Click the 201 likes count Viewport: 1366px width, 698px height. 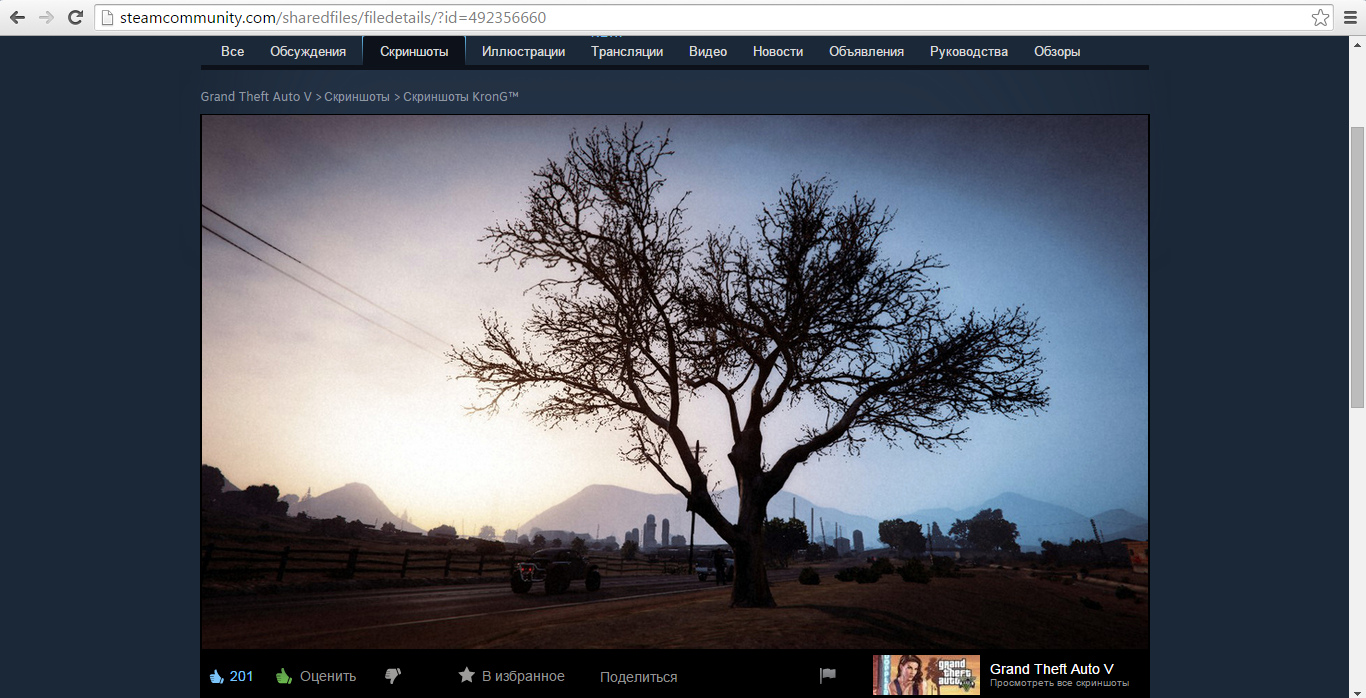[241, 677]
